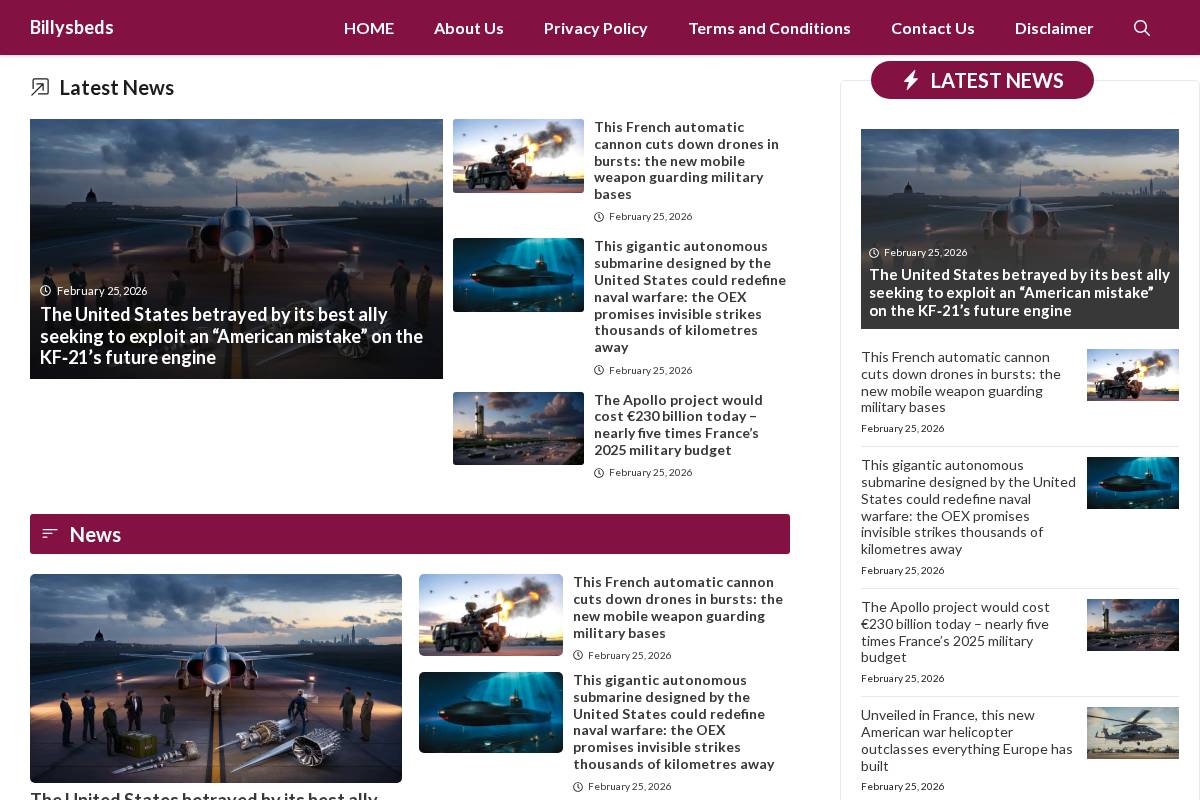This screenshot has height=800, width=1200.
Task: Click the arrow icon beside Latest News heading
Action: (40, 87)
